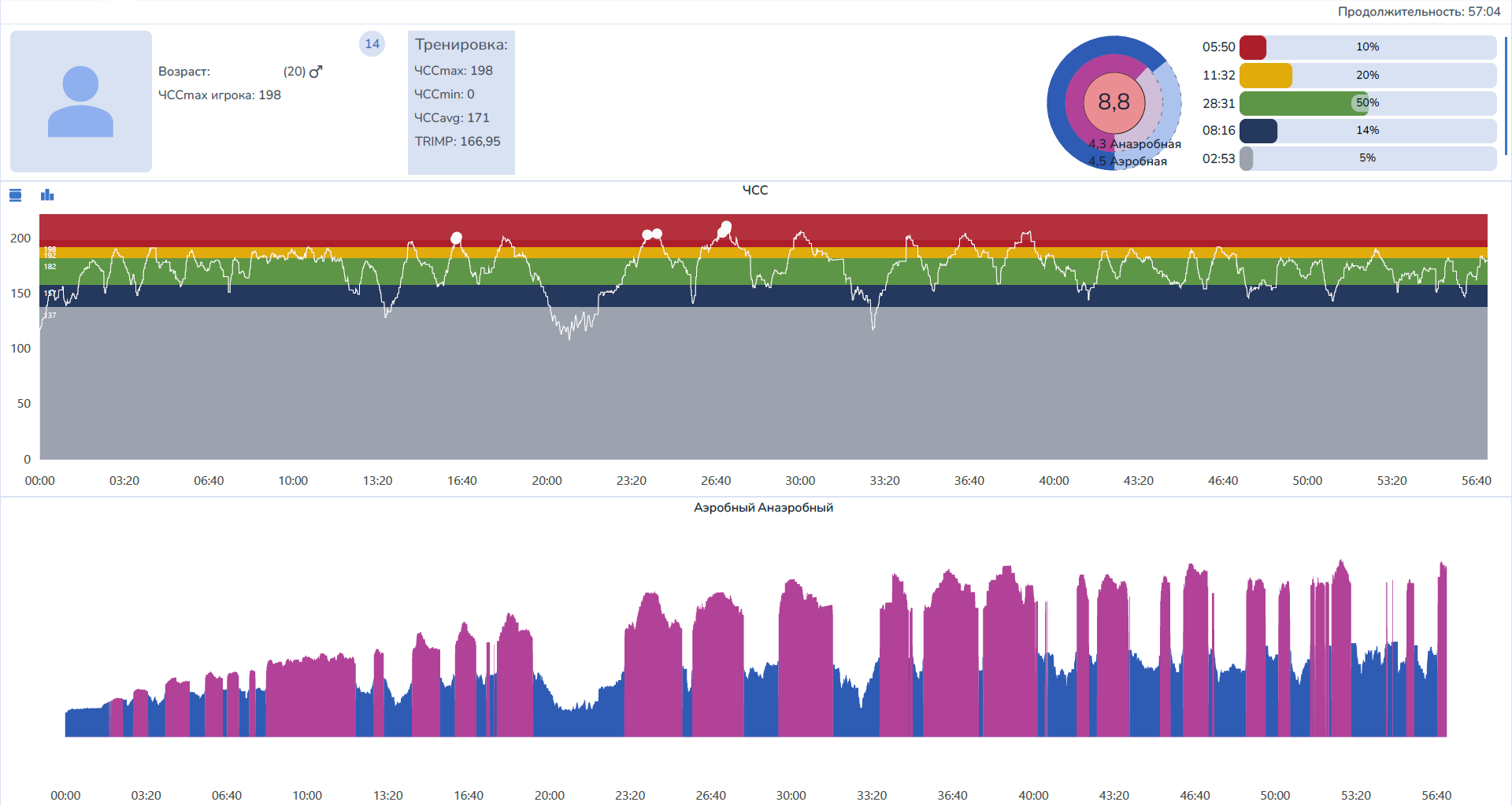This screenshot has height=806, width=1512.
Task: Click the vertical scrollbar beside zone bars
Action: tap(1506, 94)
